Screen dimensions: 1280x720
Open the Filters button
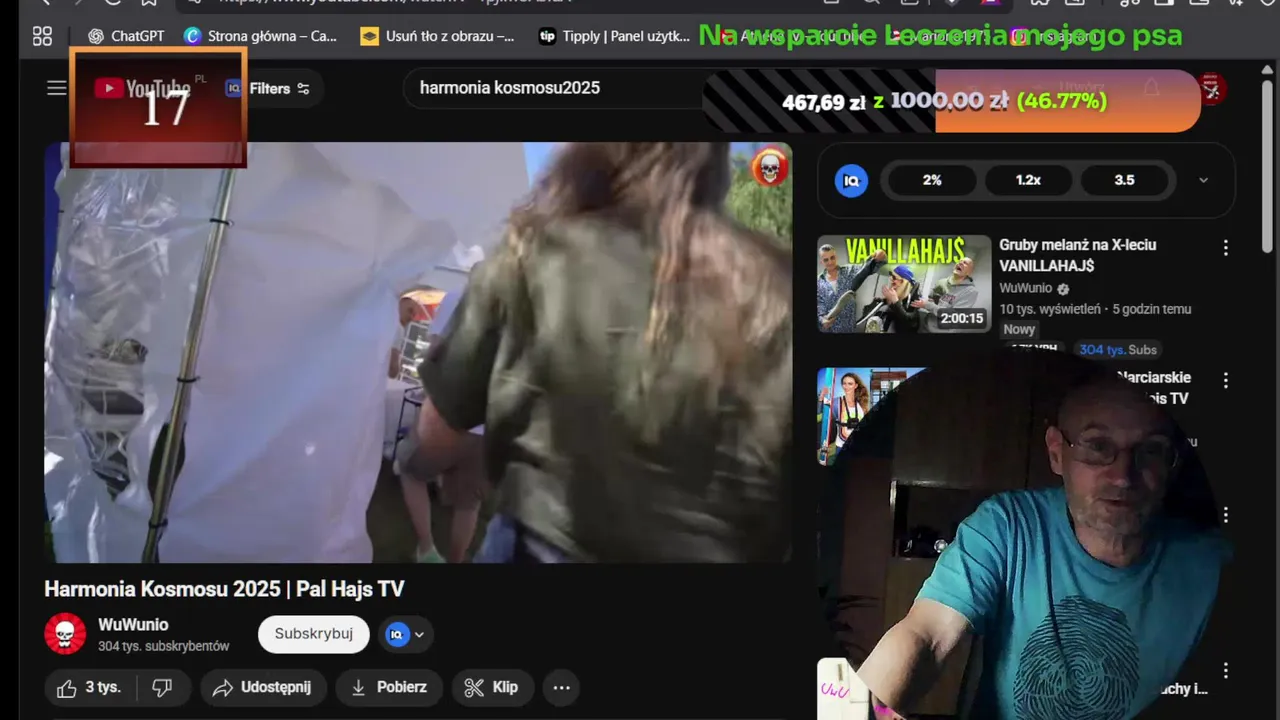[279, 88]
